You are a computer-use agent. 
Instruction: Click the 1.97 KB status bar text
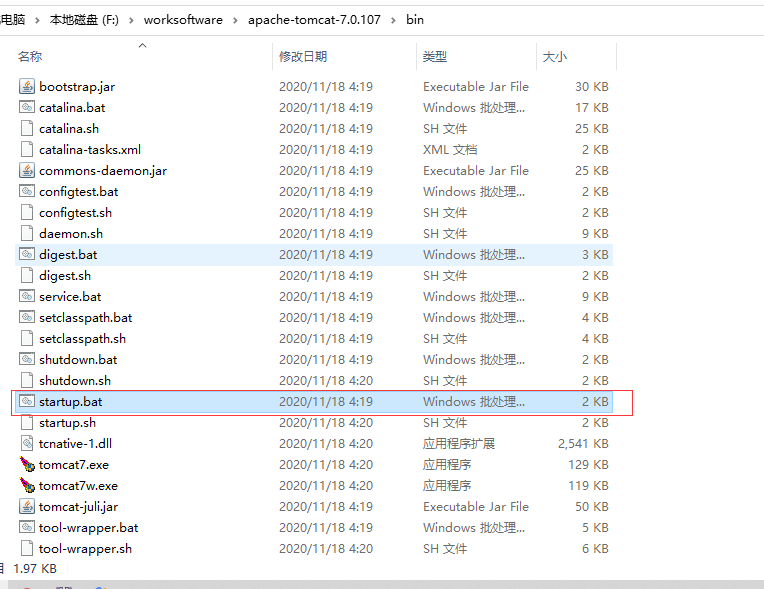tap(35, 569)
